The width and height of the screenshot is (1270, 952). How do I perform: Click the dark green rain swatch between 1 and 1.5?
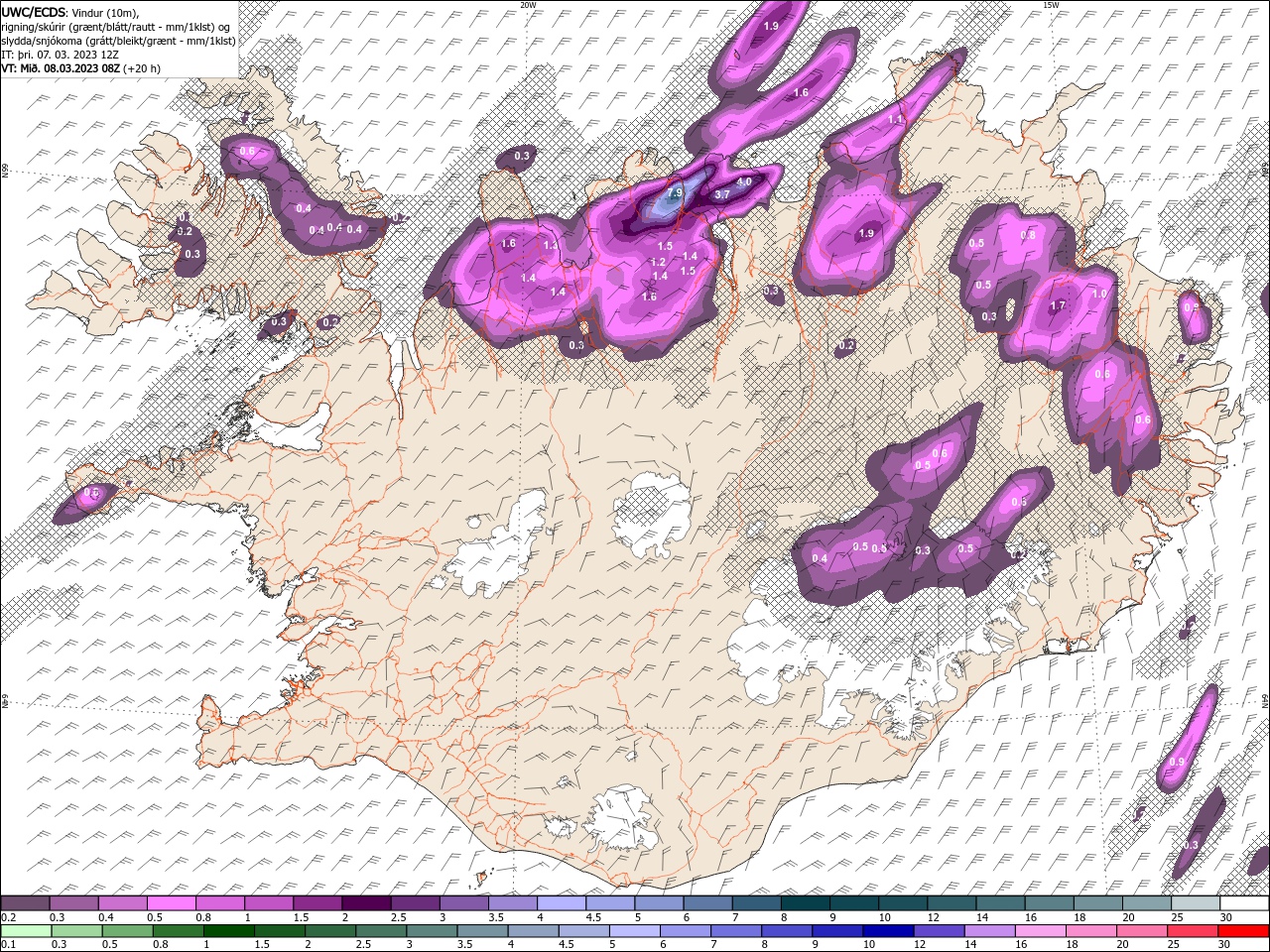[228, 931]
